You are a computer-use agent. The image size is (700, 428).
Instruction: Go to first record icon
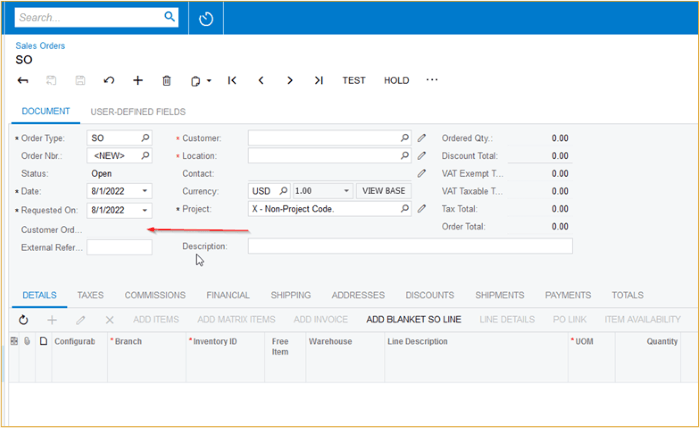[232, 80]
